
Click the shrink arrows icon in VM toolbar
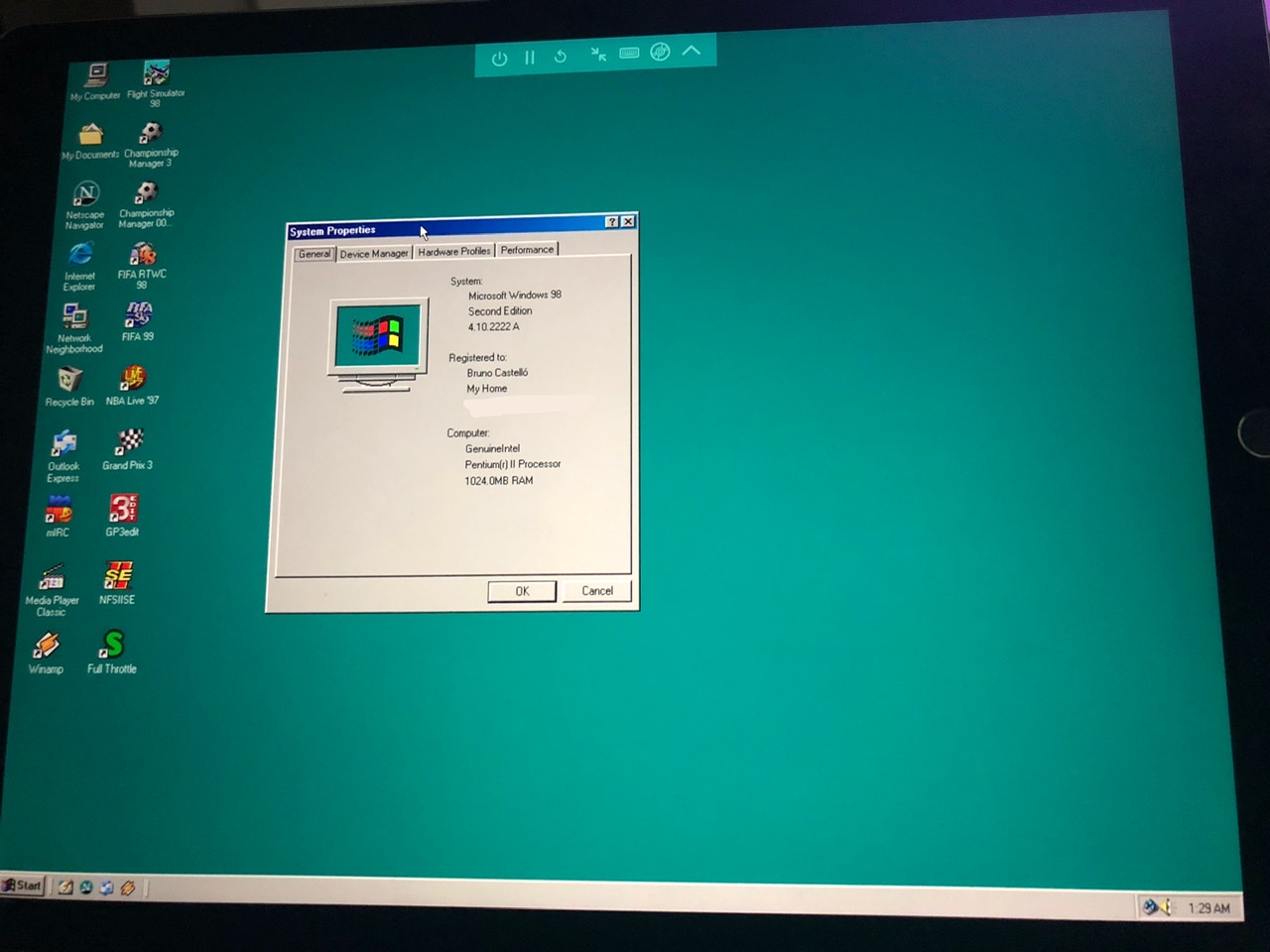coord(598,55)
